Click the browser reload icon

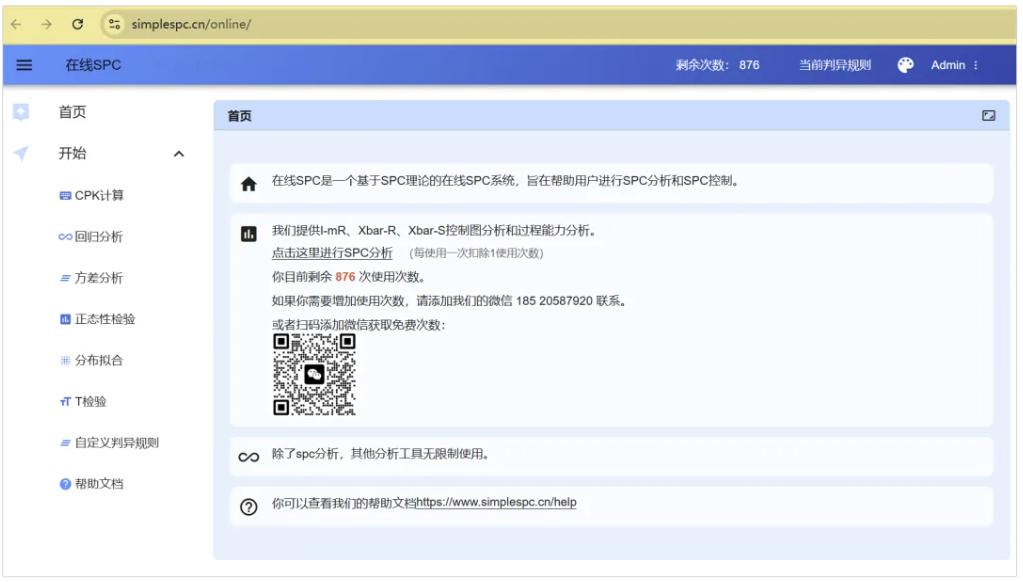click(x=78, y=24)
